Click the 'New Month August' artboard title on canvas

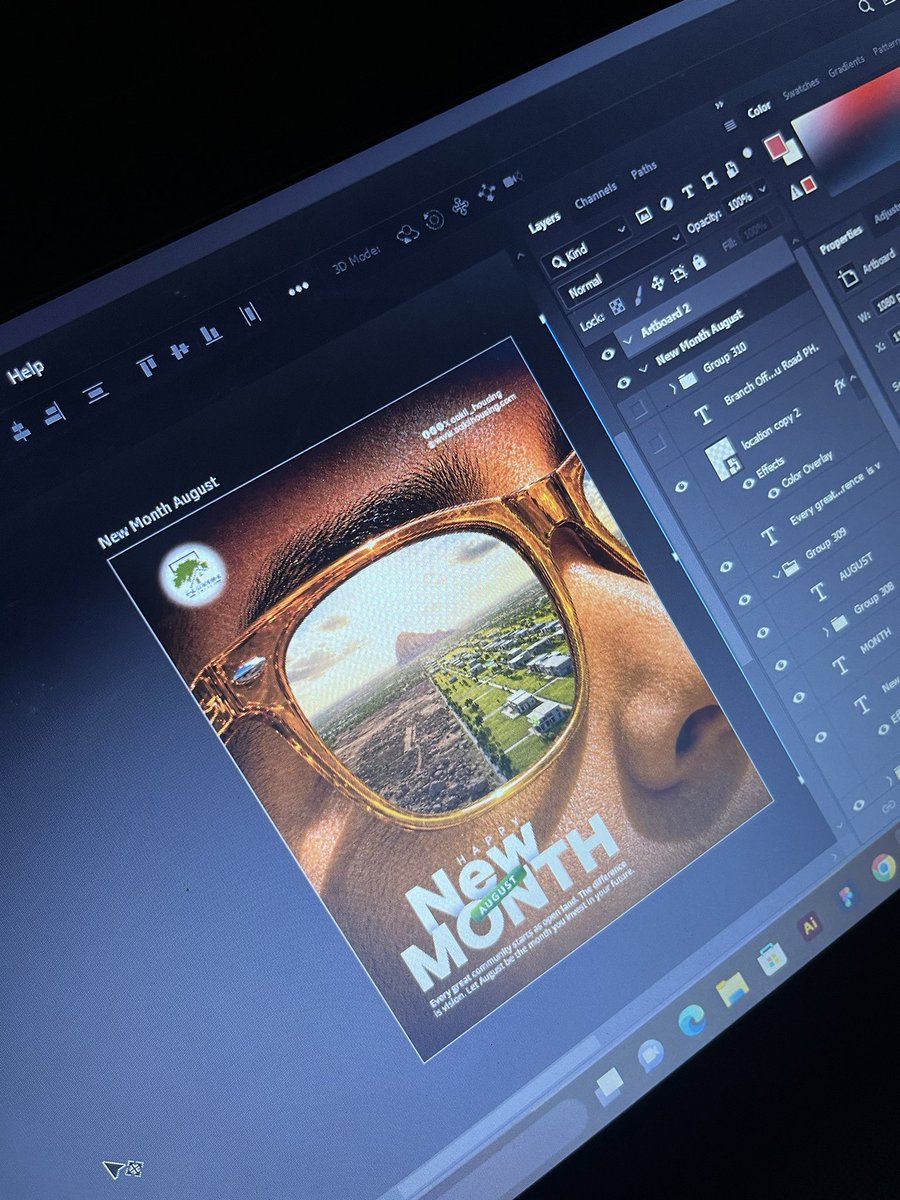159,512
